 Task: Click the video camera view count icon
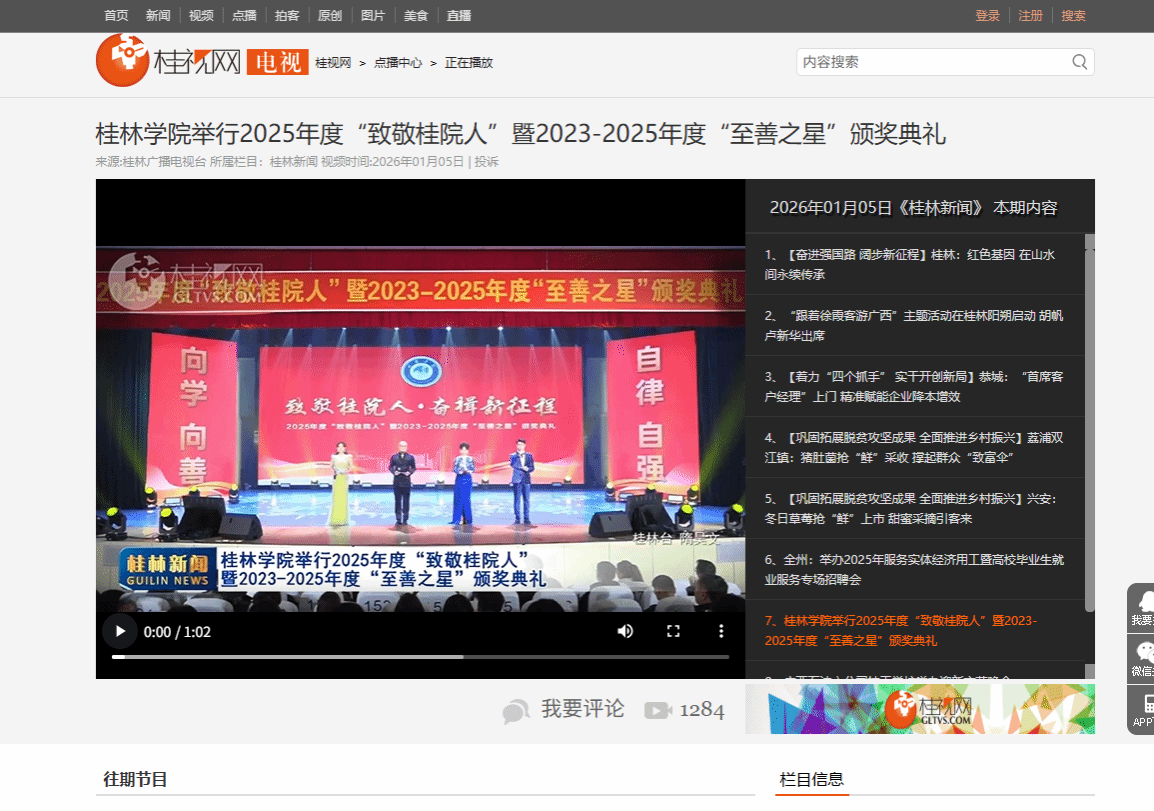657,710
